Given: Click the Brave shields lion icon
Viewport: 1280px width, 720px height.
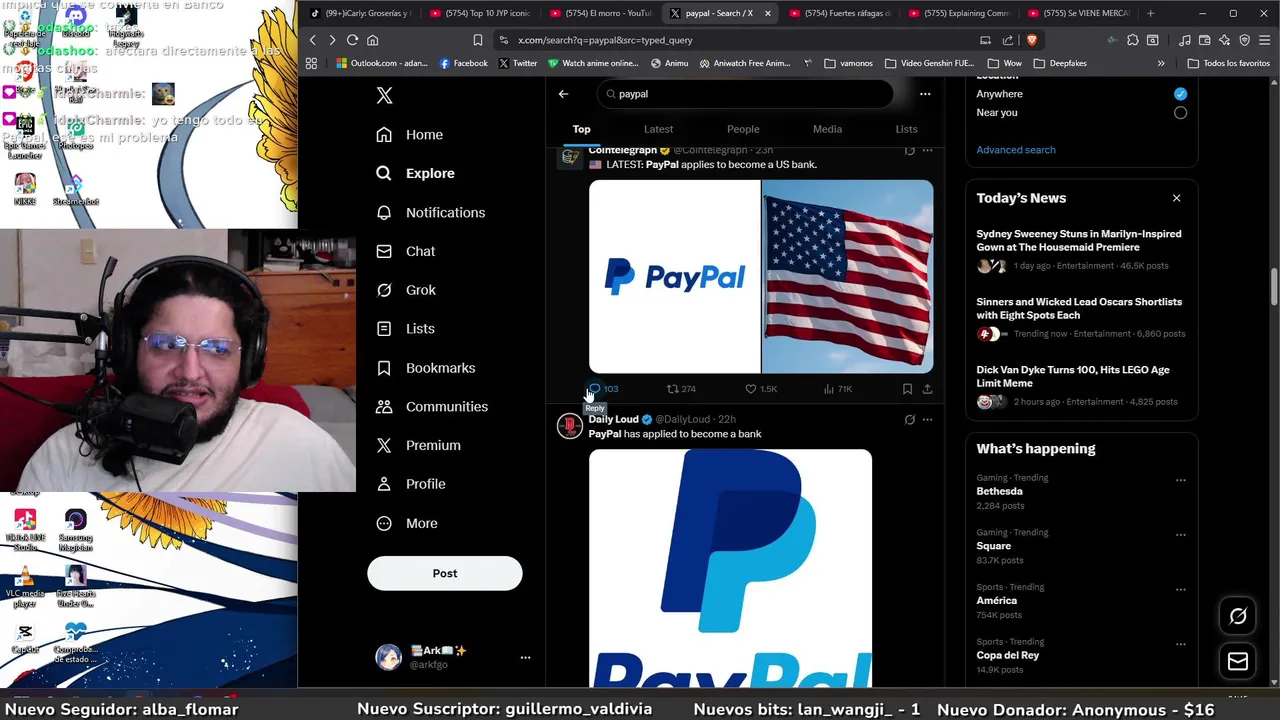Looking at the screenshot, I should (x=1031, y=40).
